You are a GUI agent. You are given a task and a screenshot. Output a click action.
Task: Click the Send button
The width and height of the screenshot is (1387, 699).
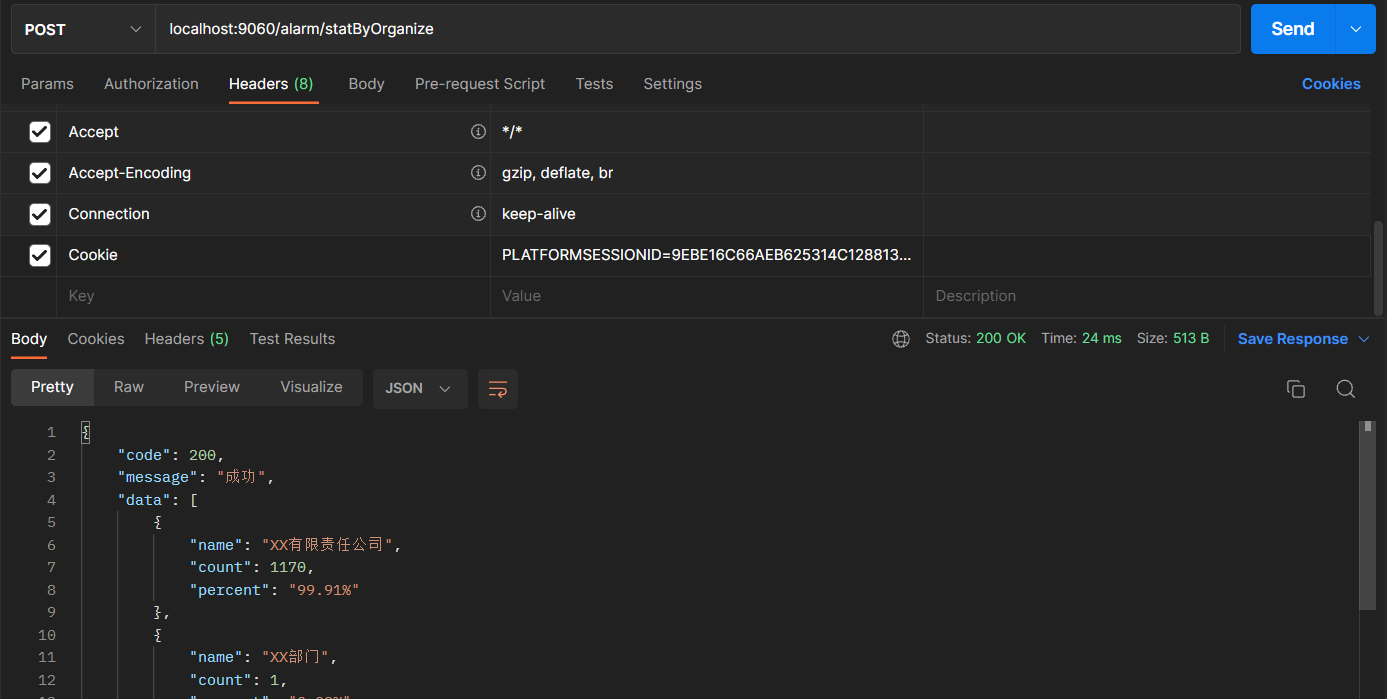point(1291,29)
